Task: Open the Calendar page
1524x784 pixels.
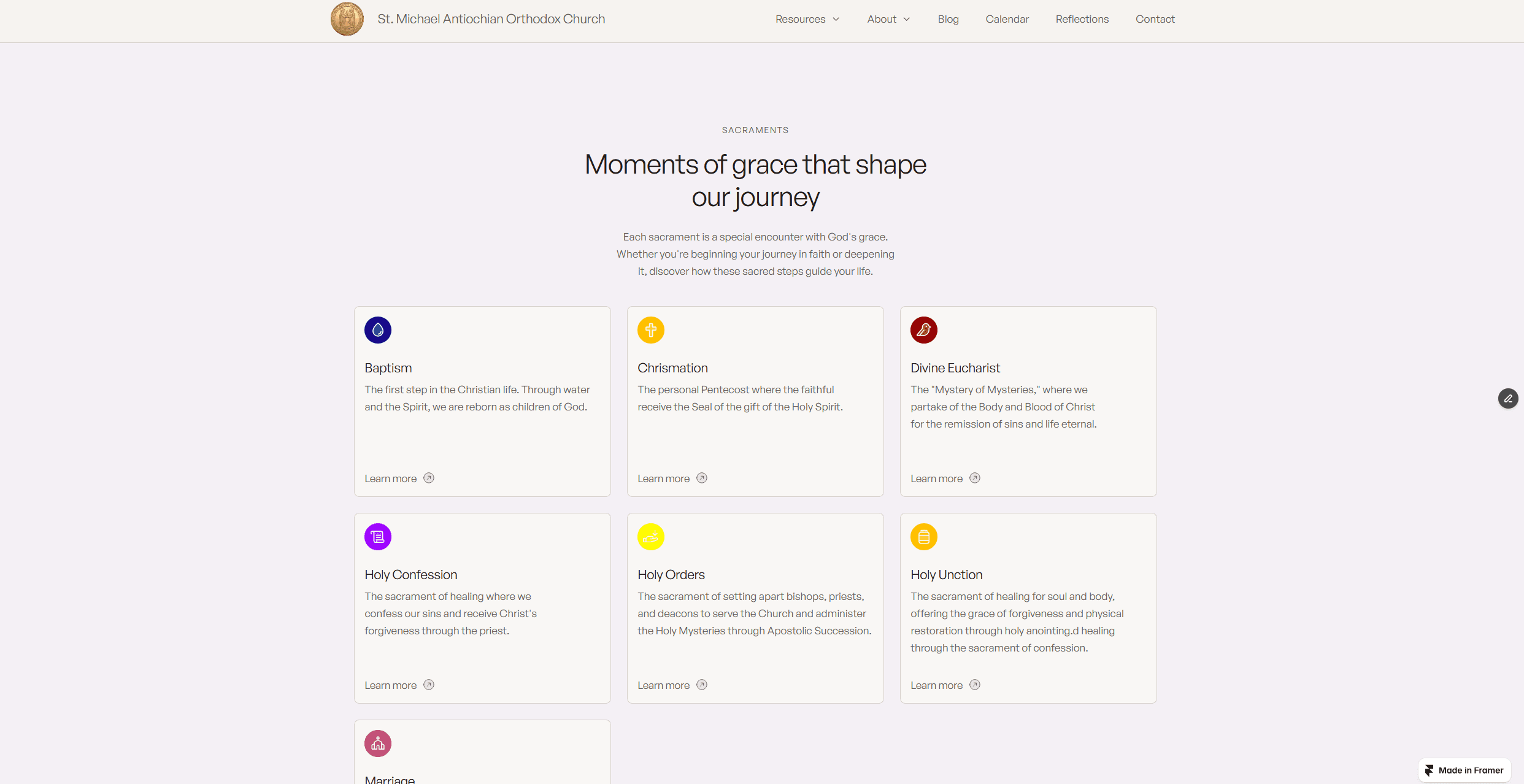Action: pos(1007,19)
